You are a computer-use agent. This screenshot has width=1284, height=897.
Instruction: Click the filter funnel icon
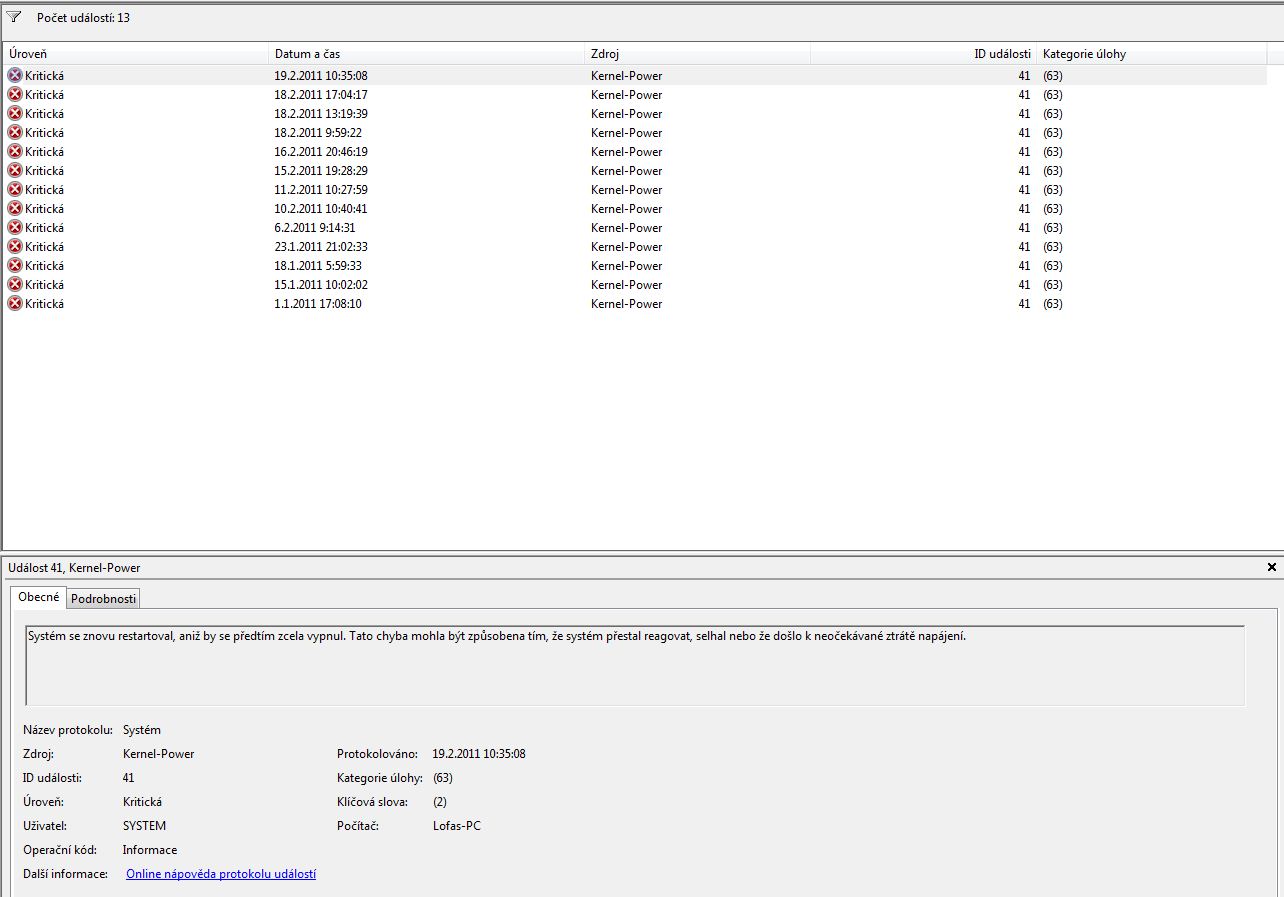14,17
